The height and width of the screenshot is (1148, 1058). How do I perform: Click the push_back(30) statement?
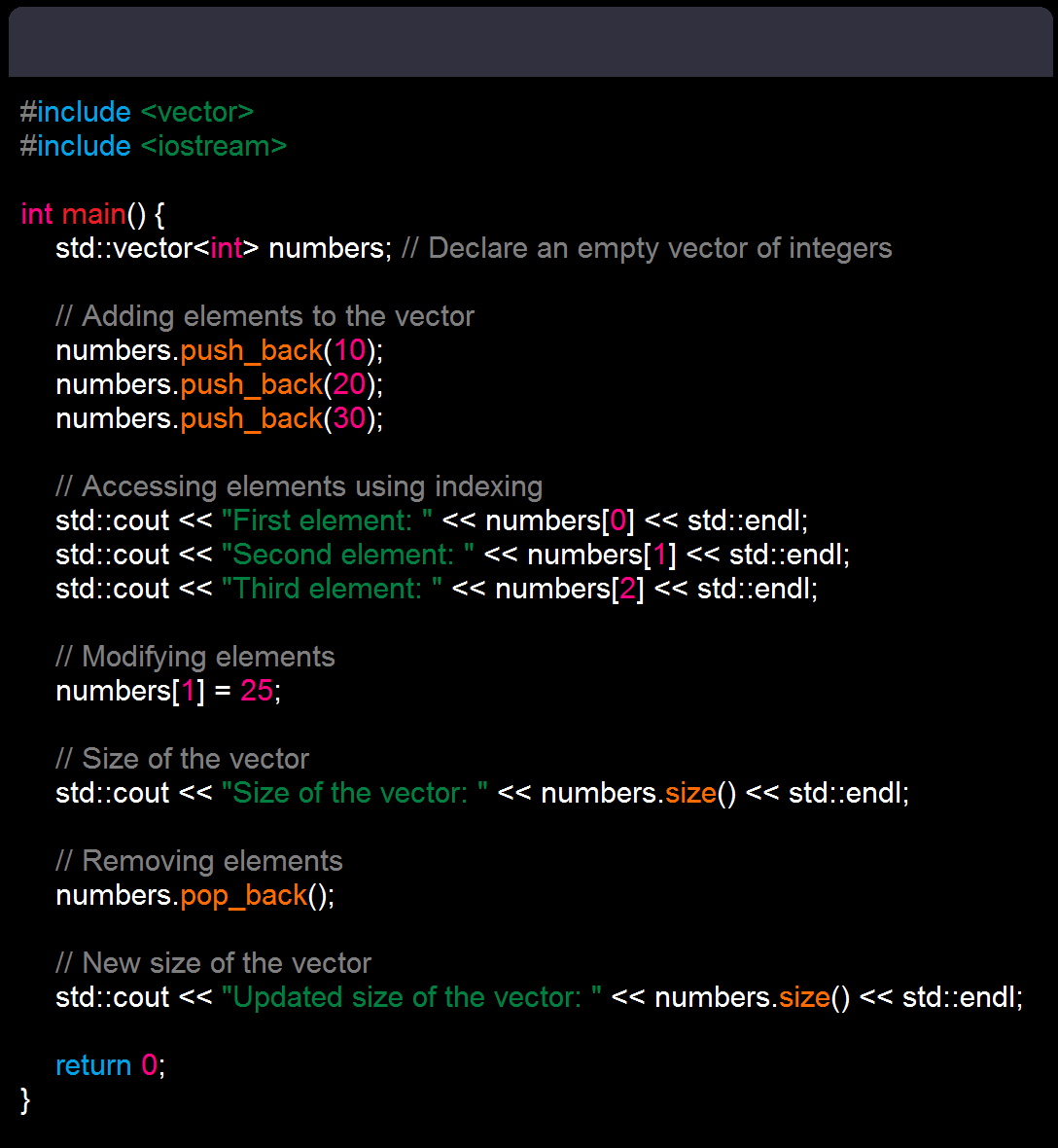(x=220, y=418)
